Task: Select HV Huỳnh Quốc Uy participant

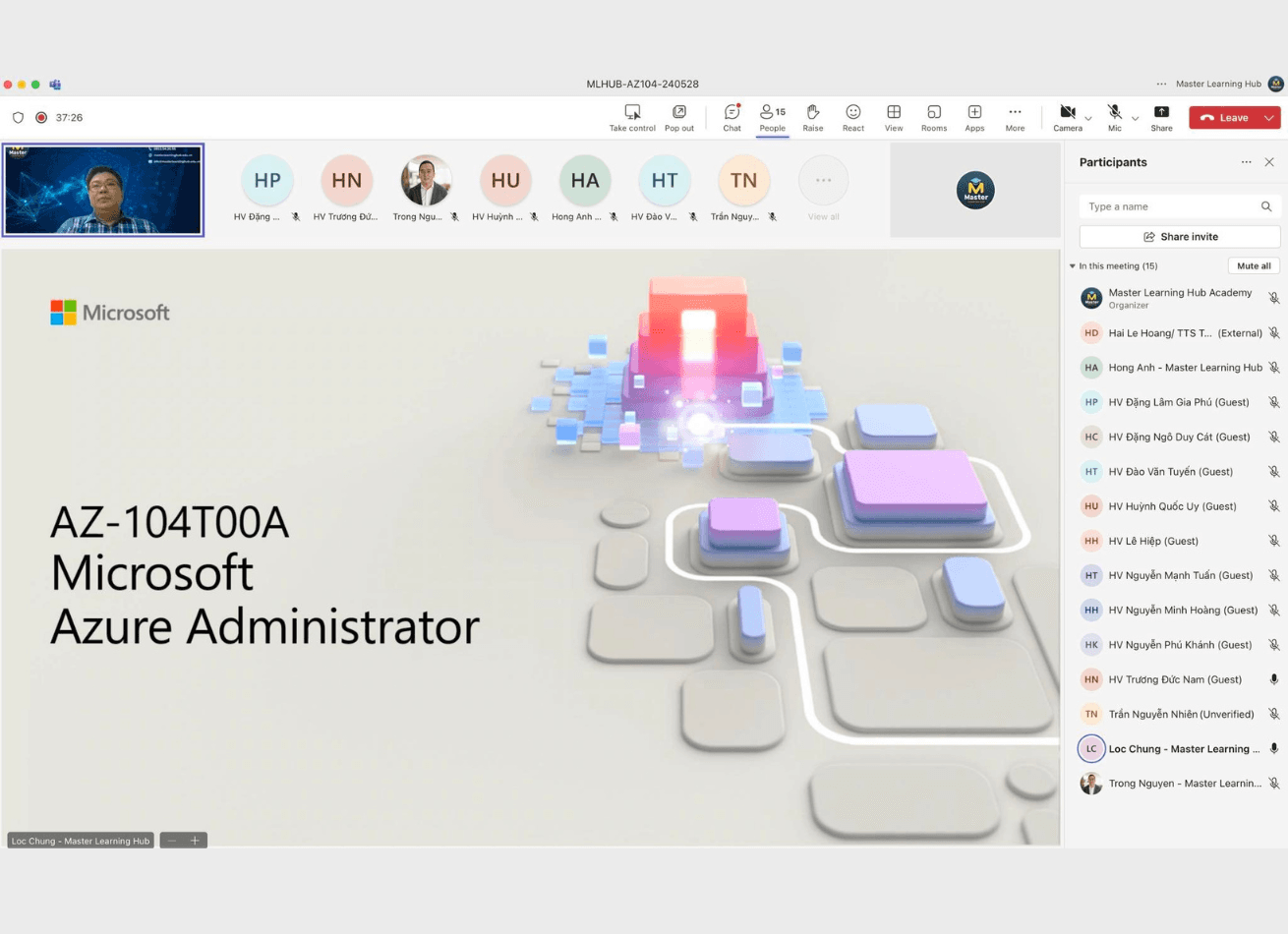Action: [x=1180, y=506]
